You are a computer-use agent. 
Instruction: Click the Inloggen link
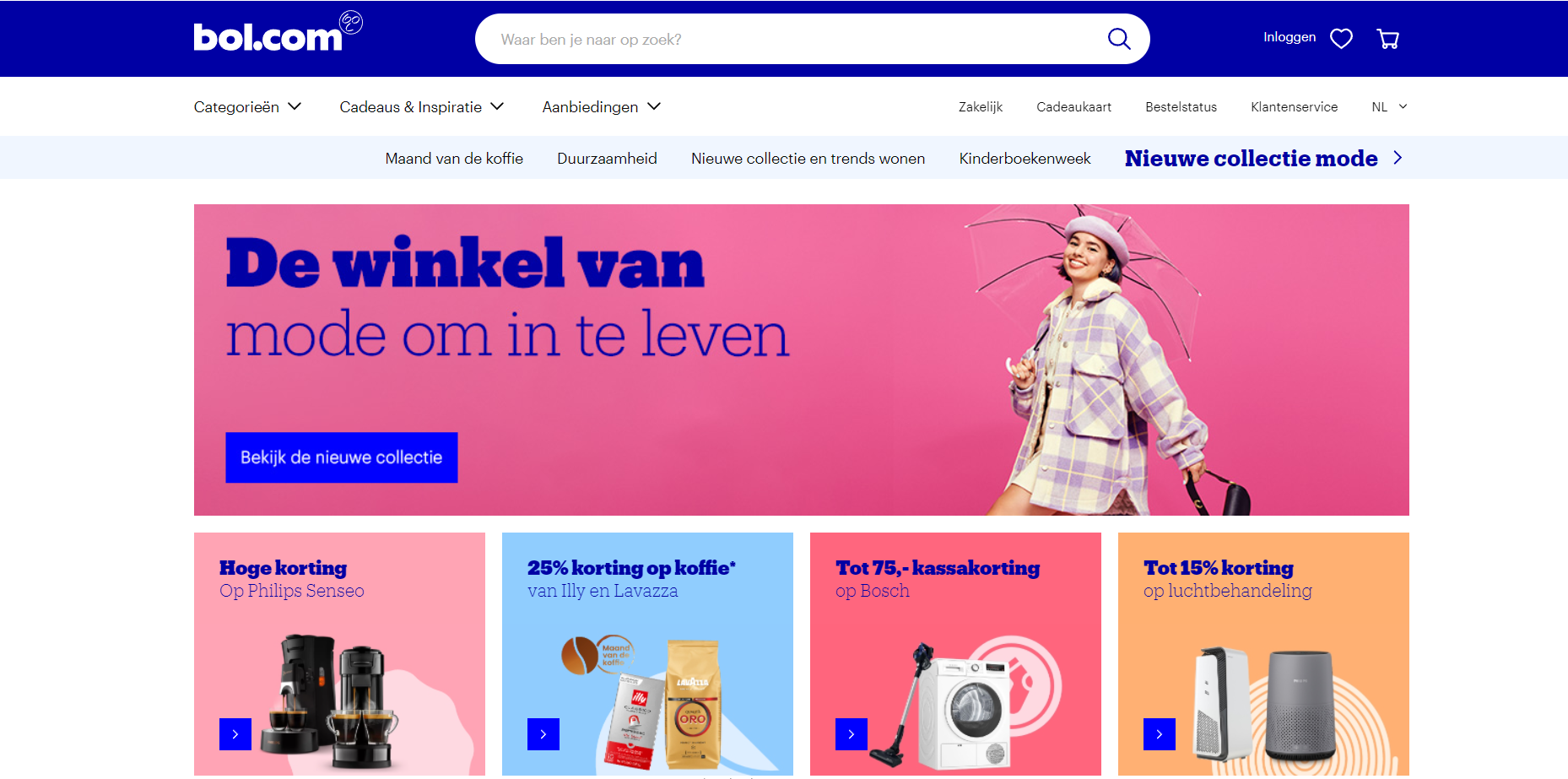[x=1290, y=37]
